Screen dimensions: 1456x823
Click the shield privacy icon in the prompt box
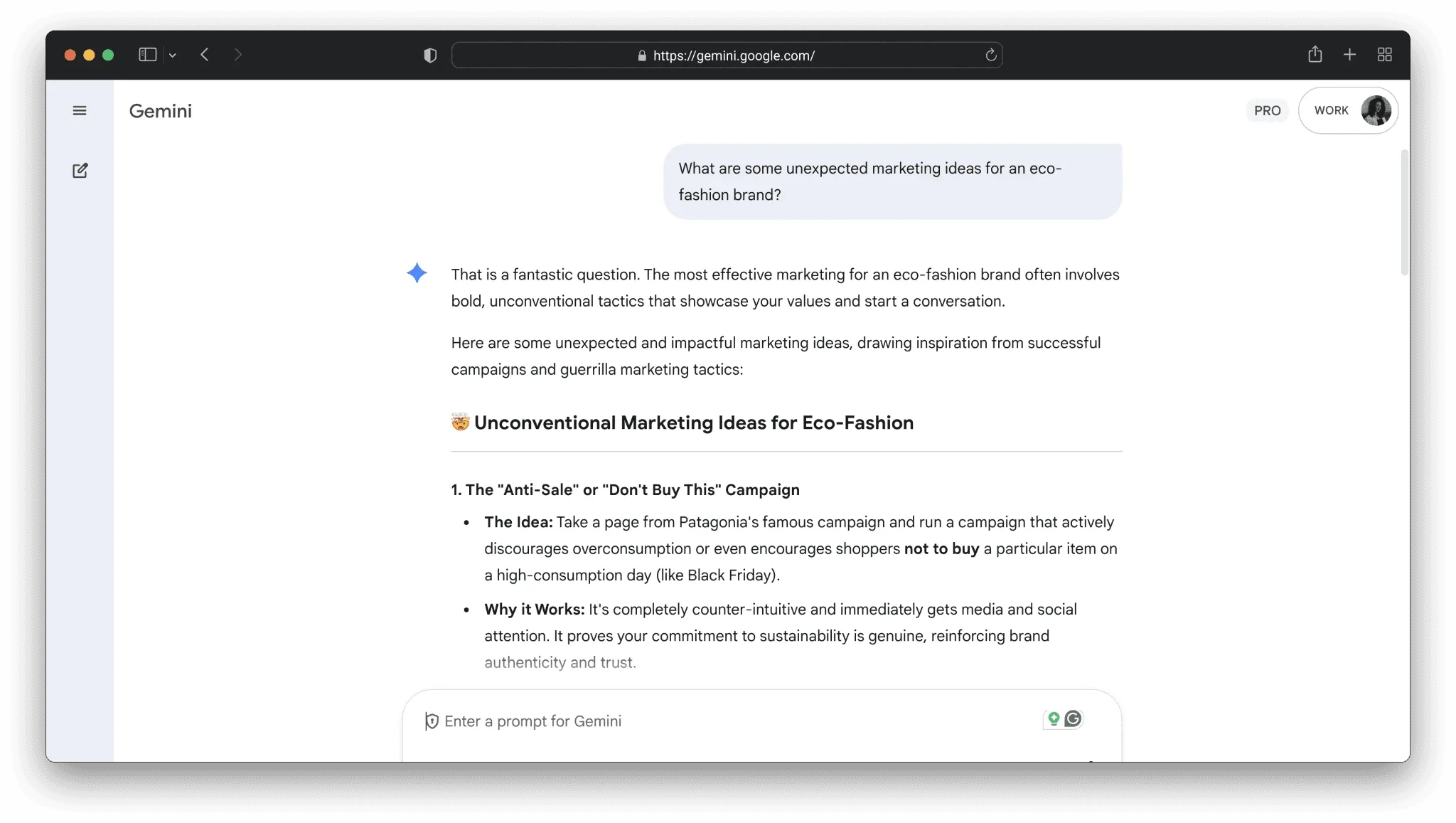(432, 721)
